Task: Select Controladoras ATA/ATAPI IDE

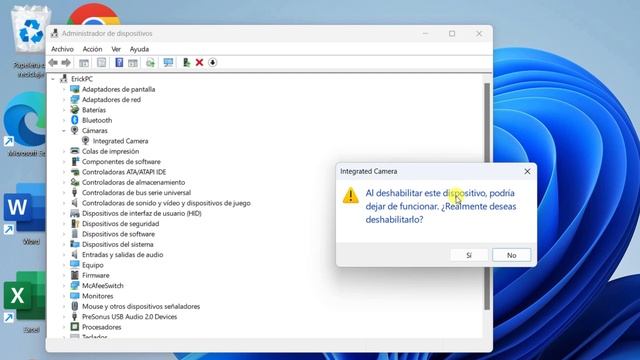Action: tap(124, 172)
